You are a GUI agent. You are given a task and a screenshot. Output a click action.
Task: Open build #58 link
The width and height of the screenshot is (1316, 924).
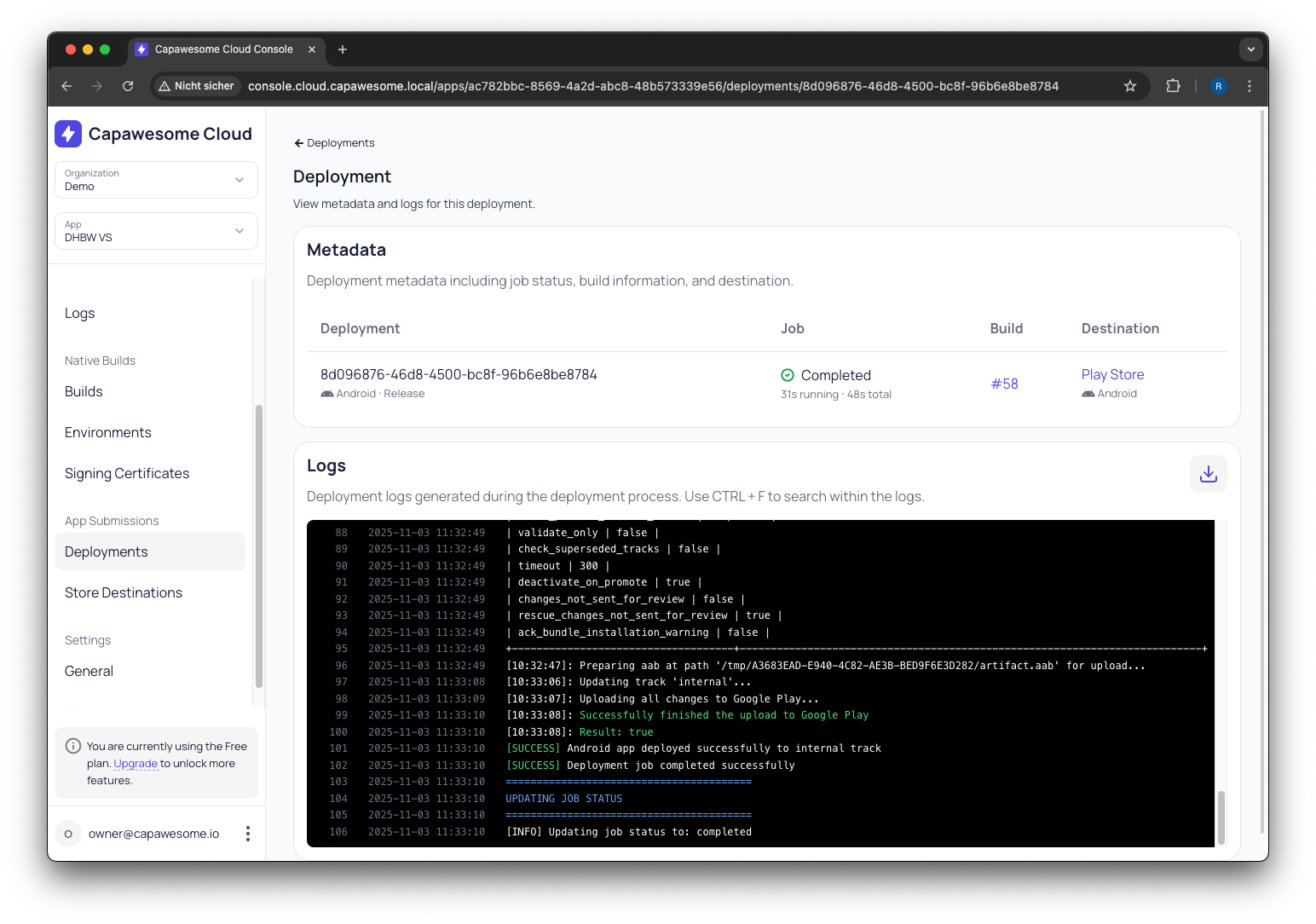click(1004, 384)
